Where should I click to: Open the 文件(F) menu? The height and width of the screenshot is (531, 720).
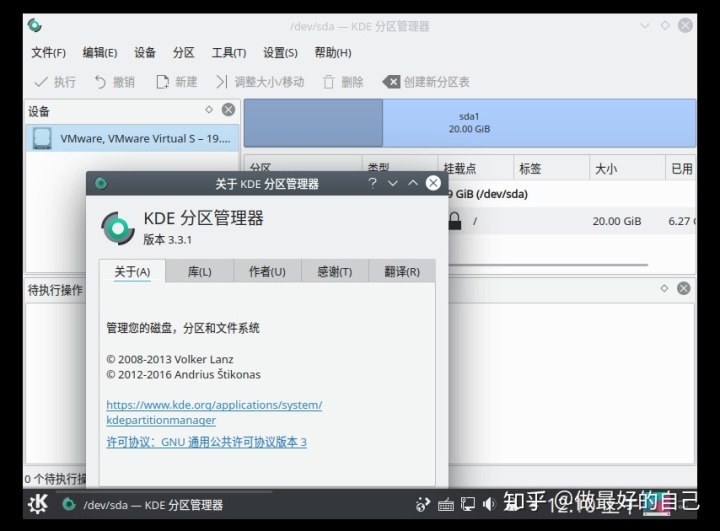point(48,53)
